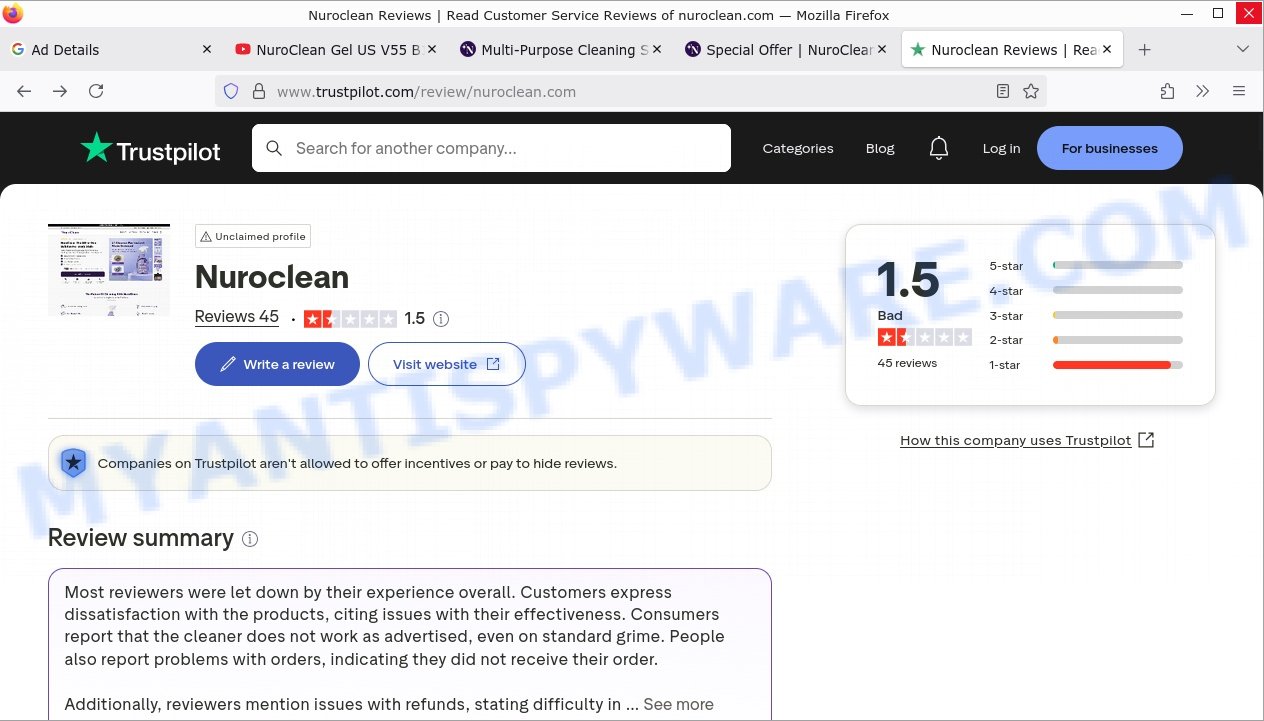This screenshot has width=1264, height=721.
Task: Close the Special Offer NuroClean tab
Action: (882, 49)
